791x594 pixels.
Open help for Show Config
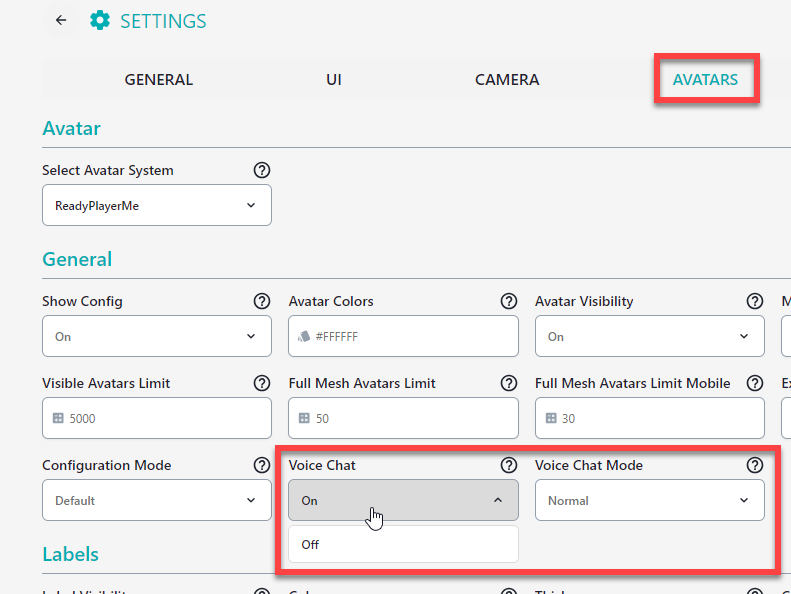point(262,301)
